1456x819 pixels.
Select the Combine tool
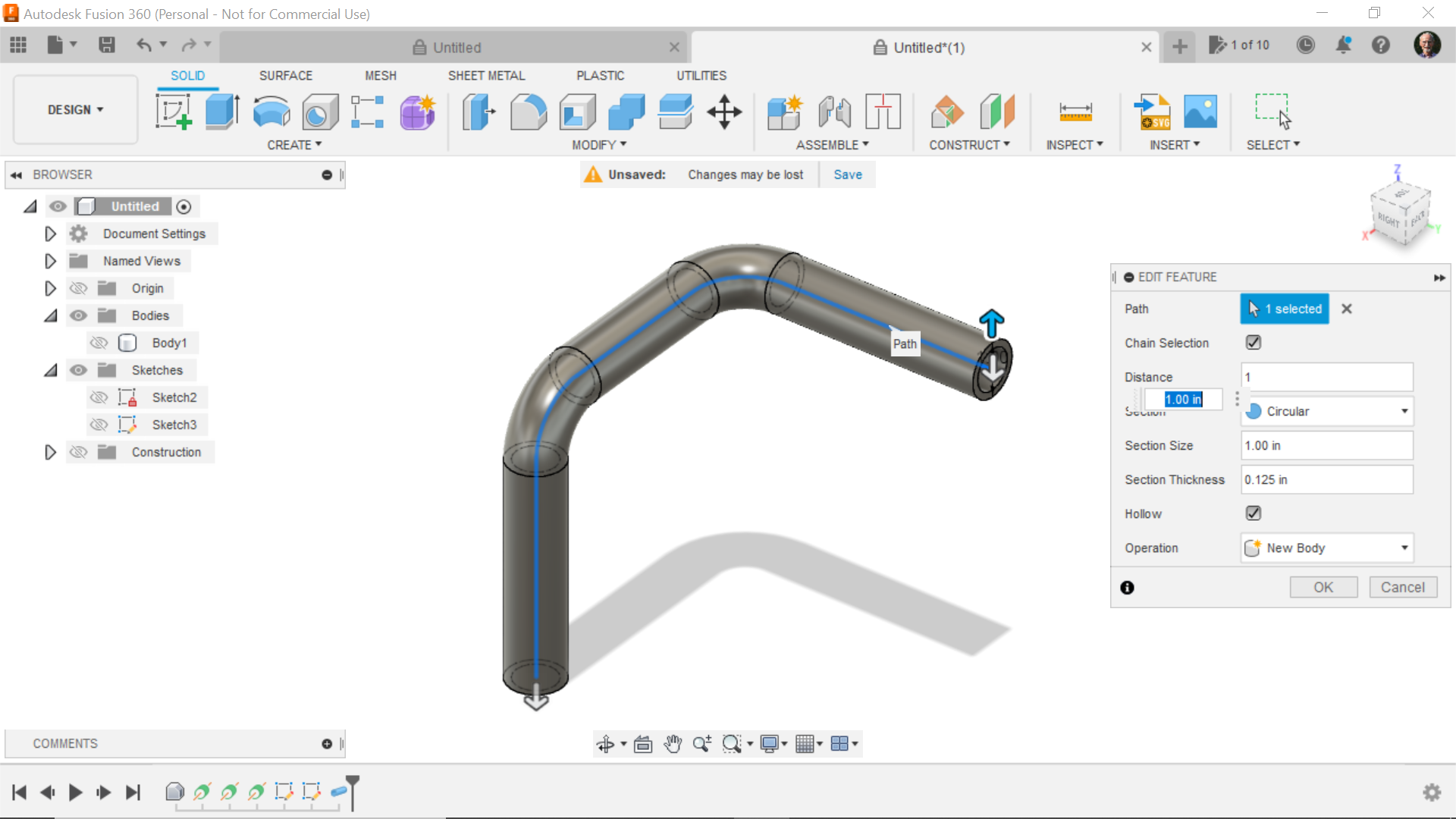(x=627, y=112)
